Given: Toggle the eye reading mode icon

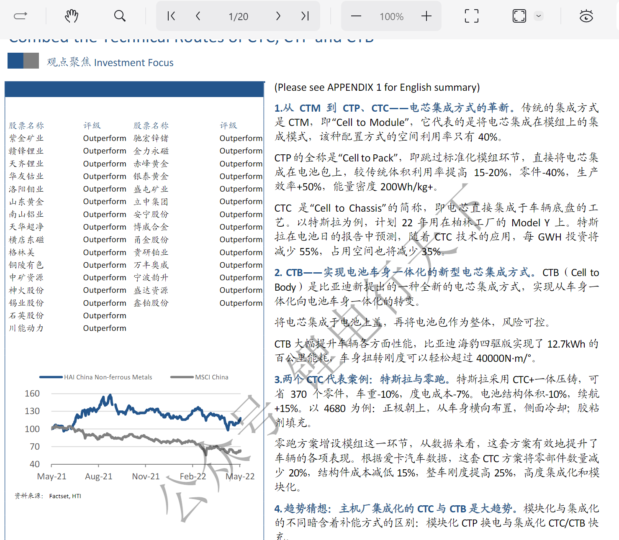Looking at the screenshot, I should pos(587,16).
